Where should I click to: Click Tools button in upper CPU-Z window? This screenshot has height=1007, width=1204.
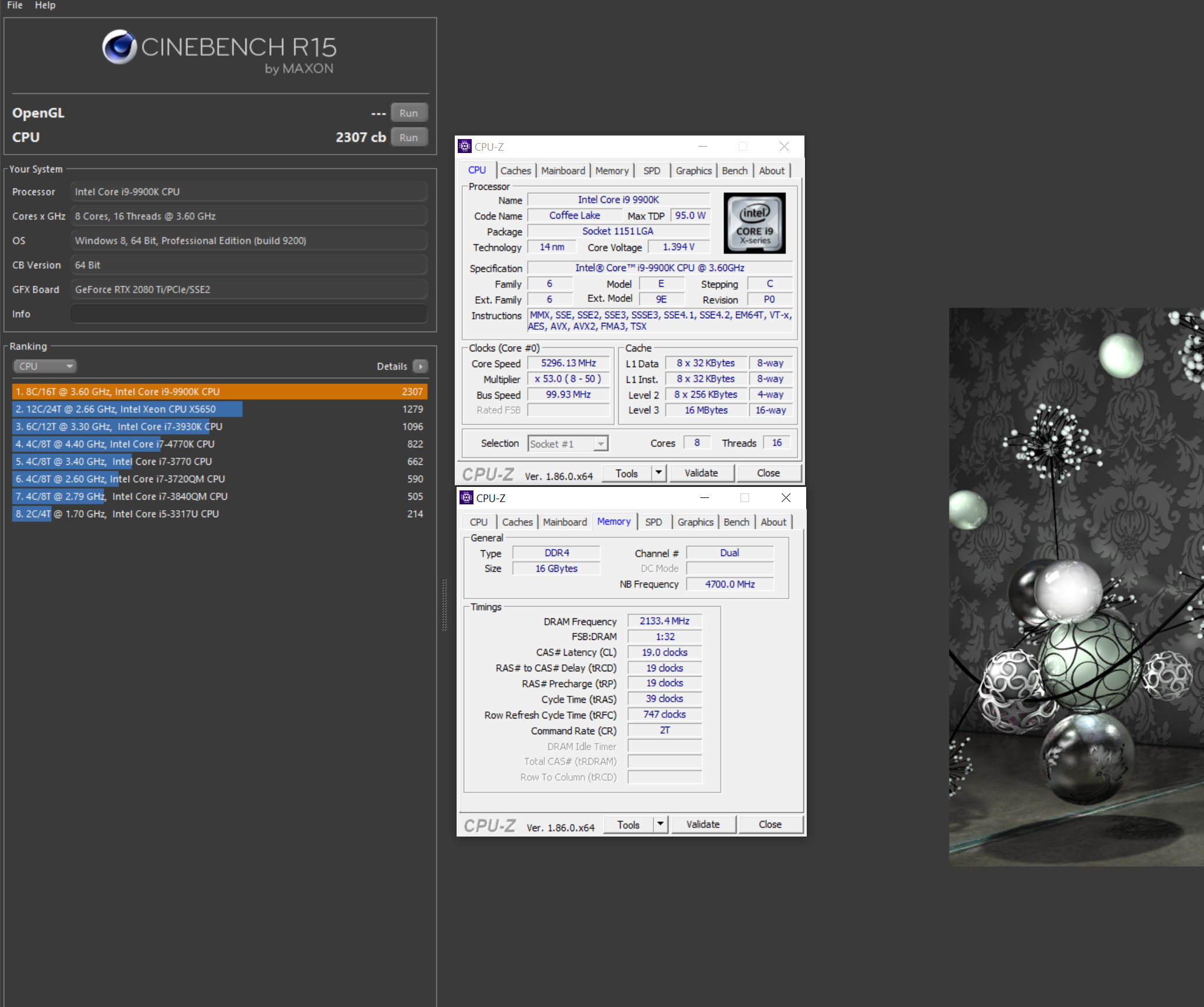626,473
